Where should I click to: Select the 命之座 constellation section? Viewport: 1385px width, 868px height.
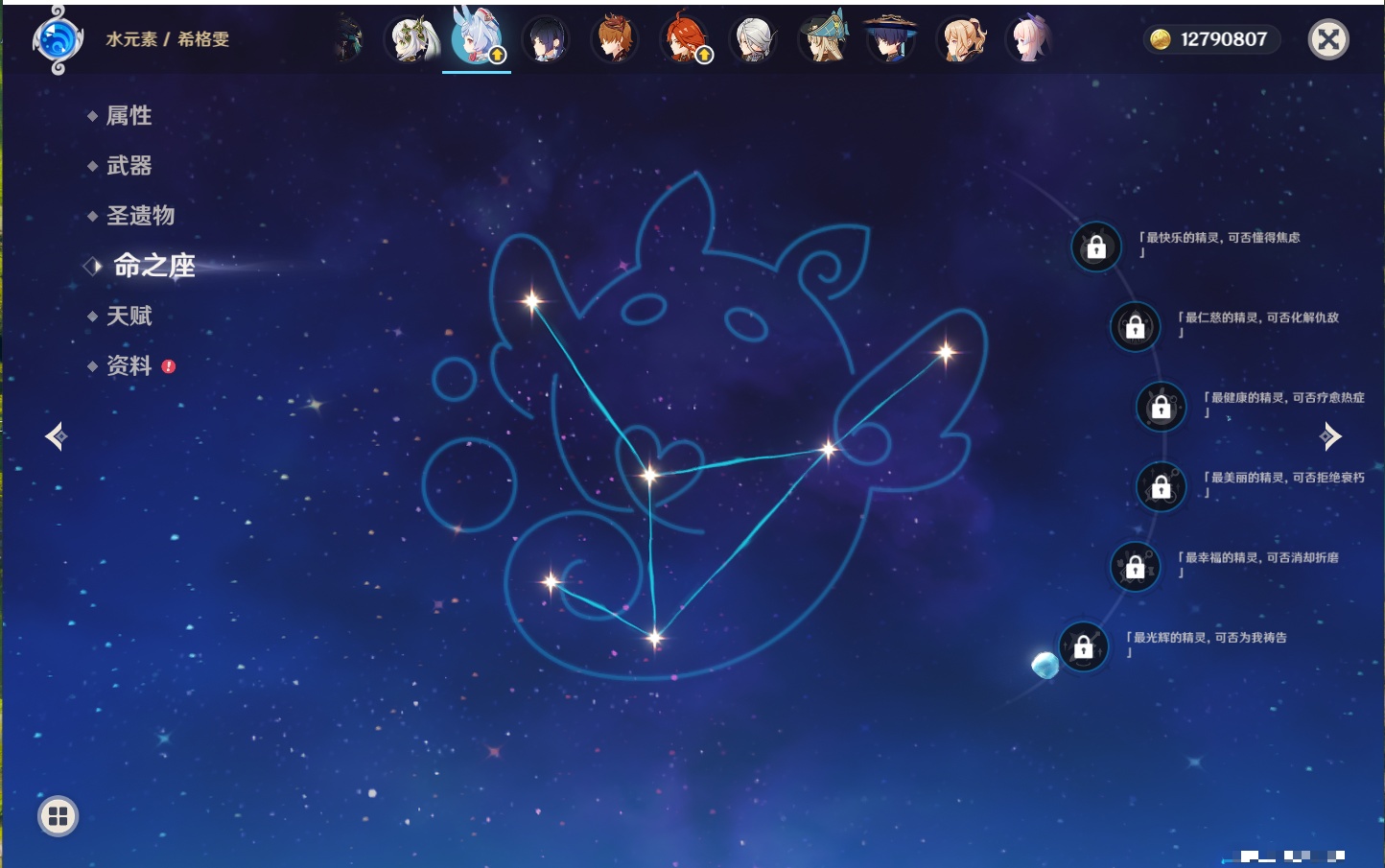point(153,266)
